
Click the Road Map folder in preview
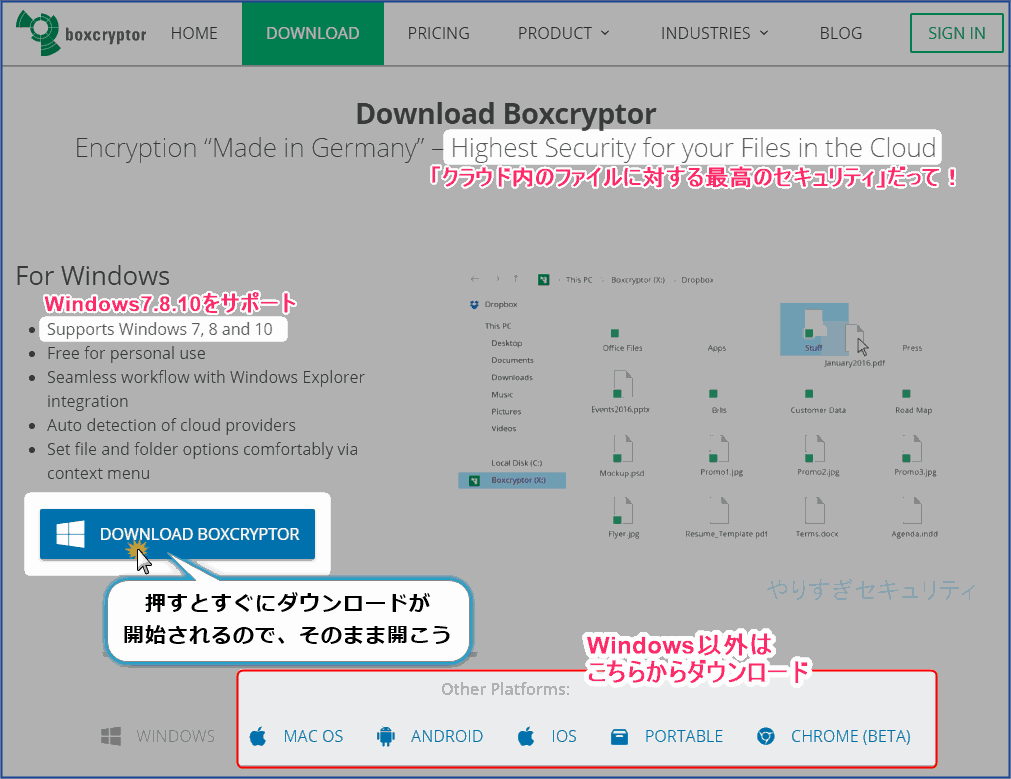click(913, 402)
